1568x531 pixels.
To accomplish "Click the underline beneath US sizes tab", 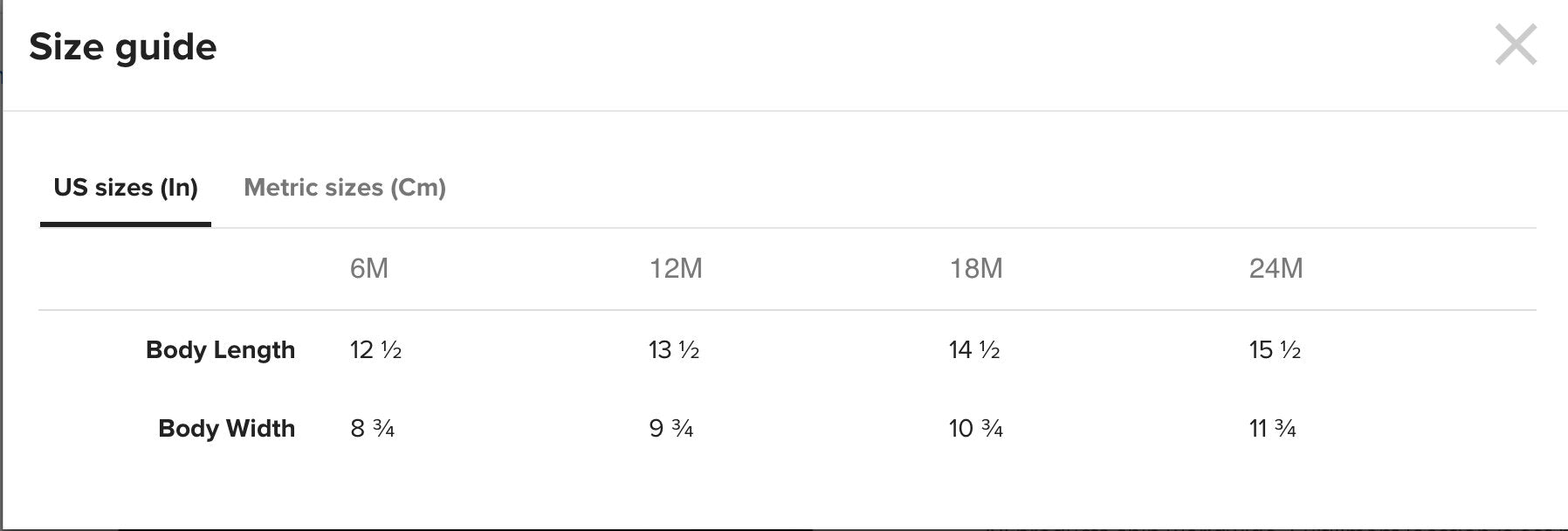I will click(x=126, y=224).
